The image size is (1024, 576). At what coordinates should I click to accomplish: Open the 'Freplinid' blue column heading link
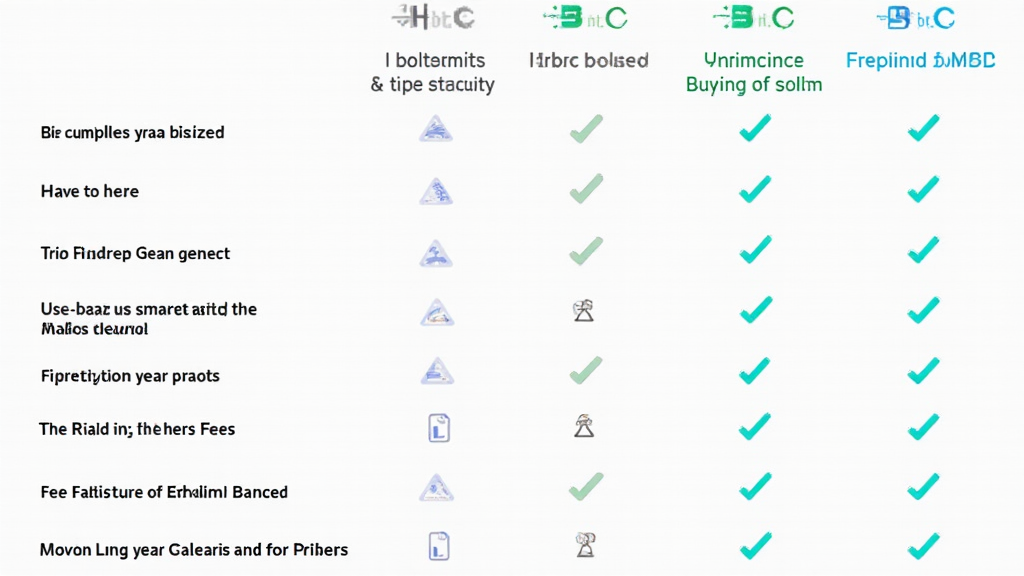[x=920, y=60]
